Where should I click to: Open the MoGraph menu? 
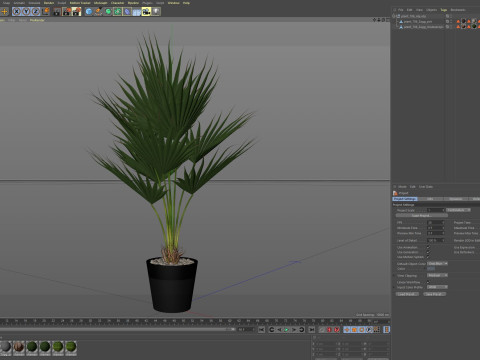tap(100, 3)
